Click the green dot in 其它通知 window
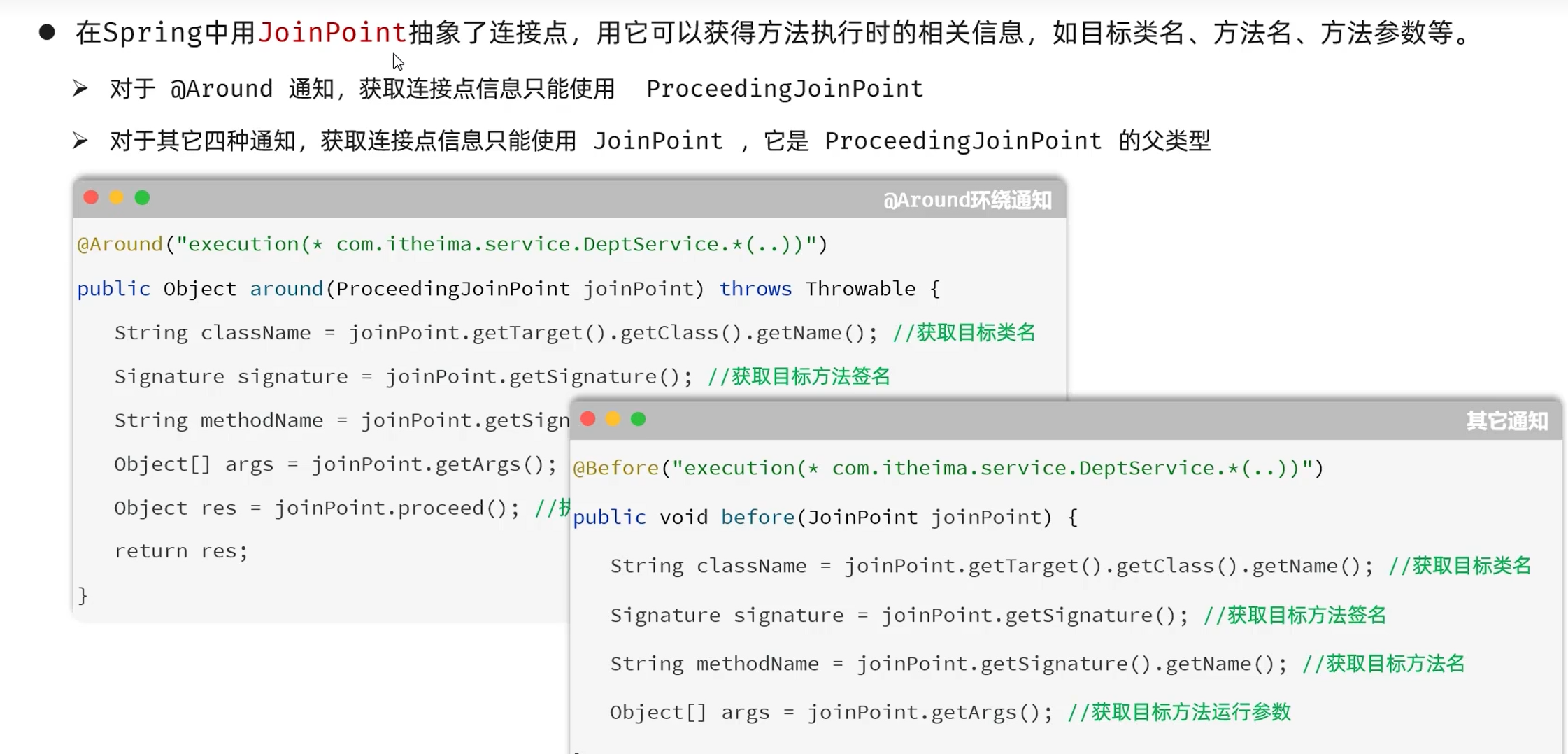 pyautogui.click(x=638, y=419)
